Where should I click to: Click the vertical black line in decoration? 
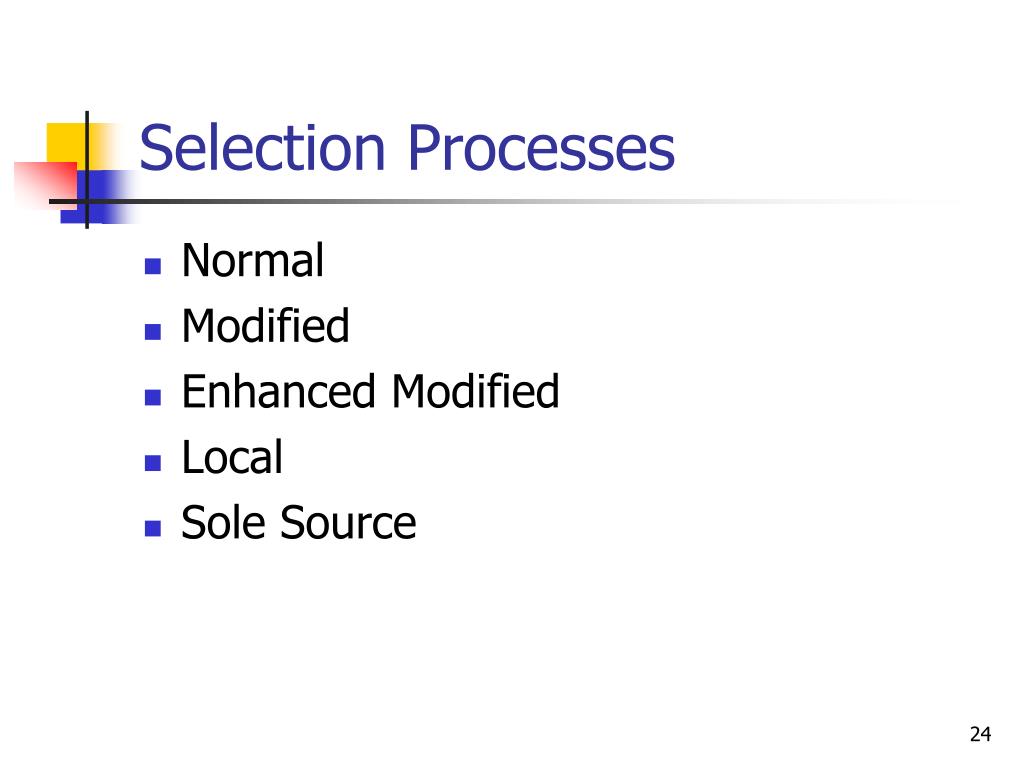(87, 170)
